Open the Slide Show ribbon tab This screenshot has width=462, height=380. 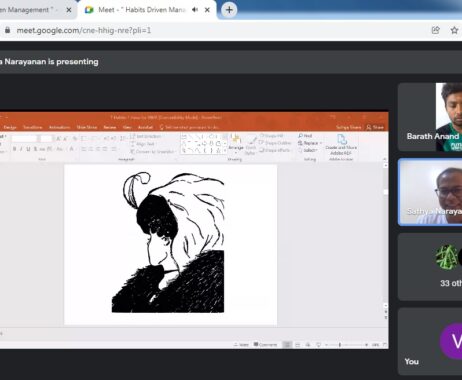coord(87,127)
